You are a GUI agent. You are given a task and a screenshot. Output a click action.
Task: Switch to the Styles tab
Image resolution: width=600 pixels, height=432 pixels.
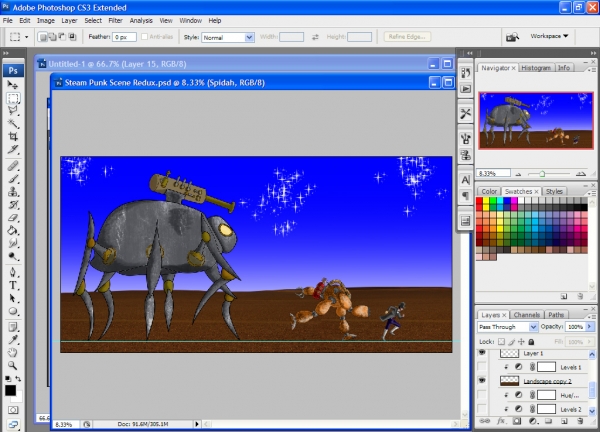coord(554,191)
